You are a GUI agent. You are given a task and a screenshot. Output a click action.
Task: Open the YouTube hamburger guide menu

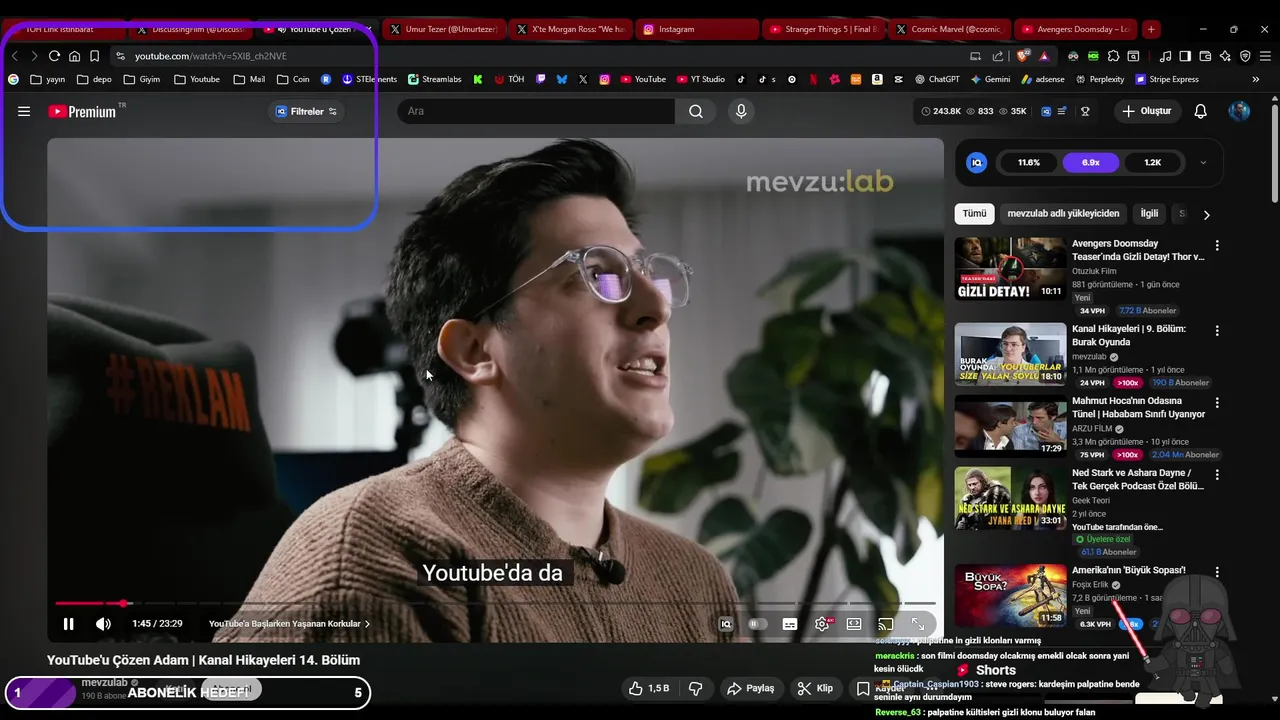[x=24, y=111]
